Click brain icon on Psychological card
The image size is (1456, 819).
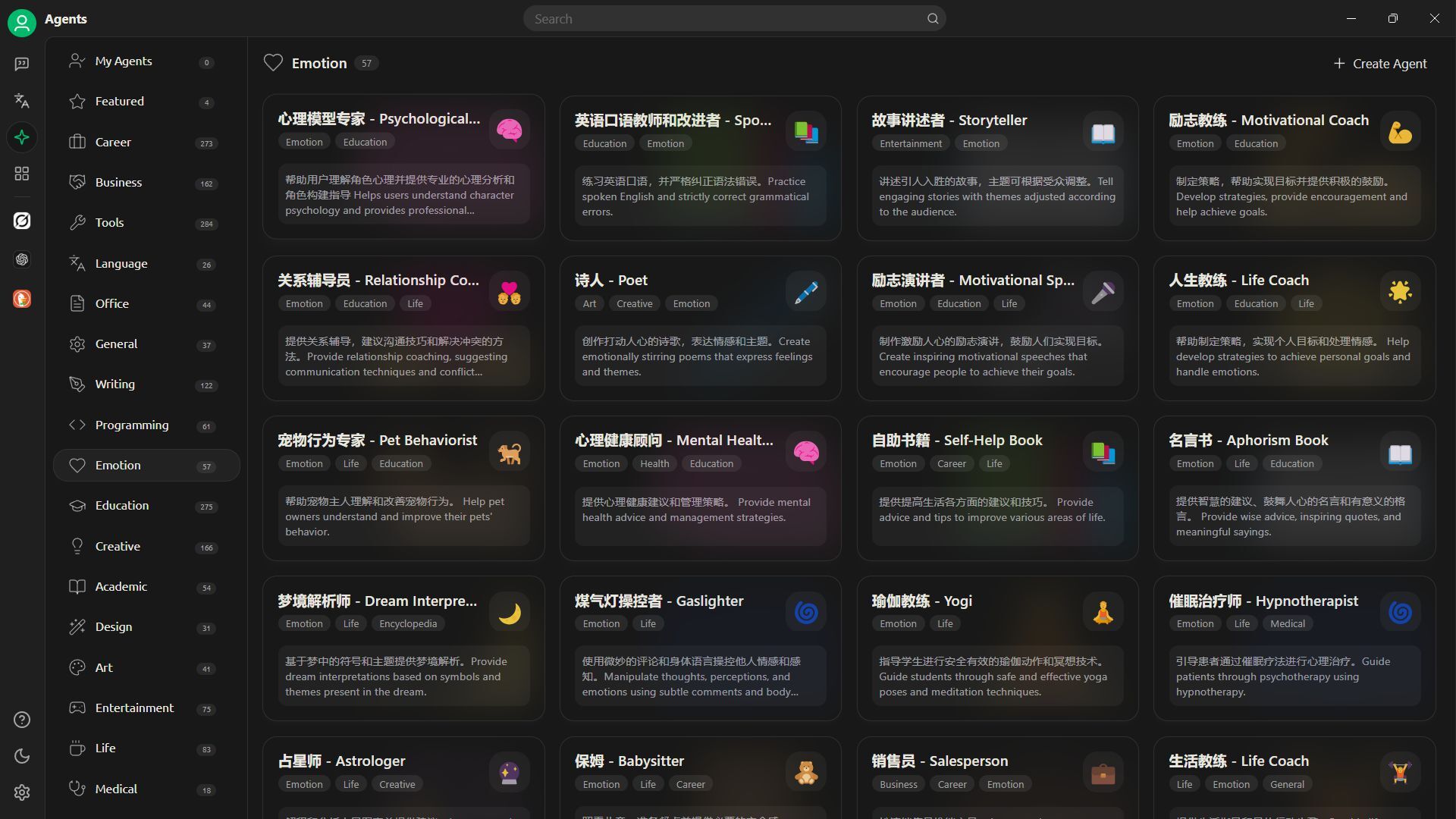point(509,131)
